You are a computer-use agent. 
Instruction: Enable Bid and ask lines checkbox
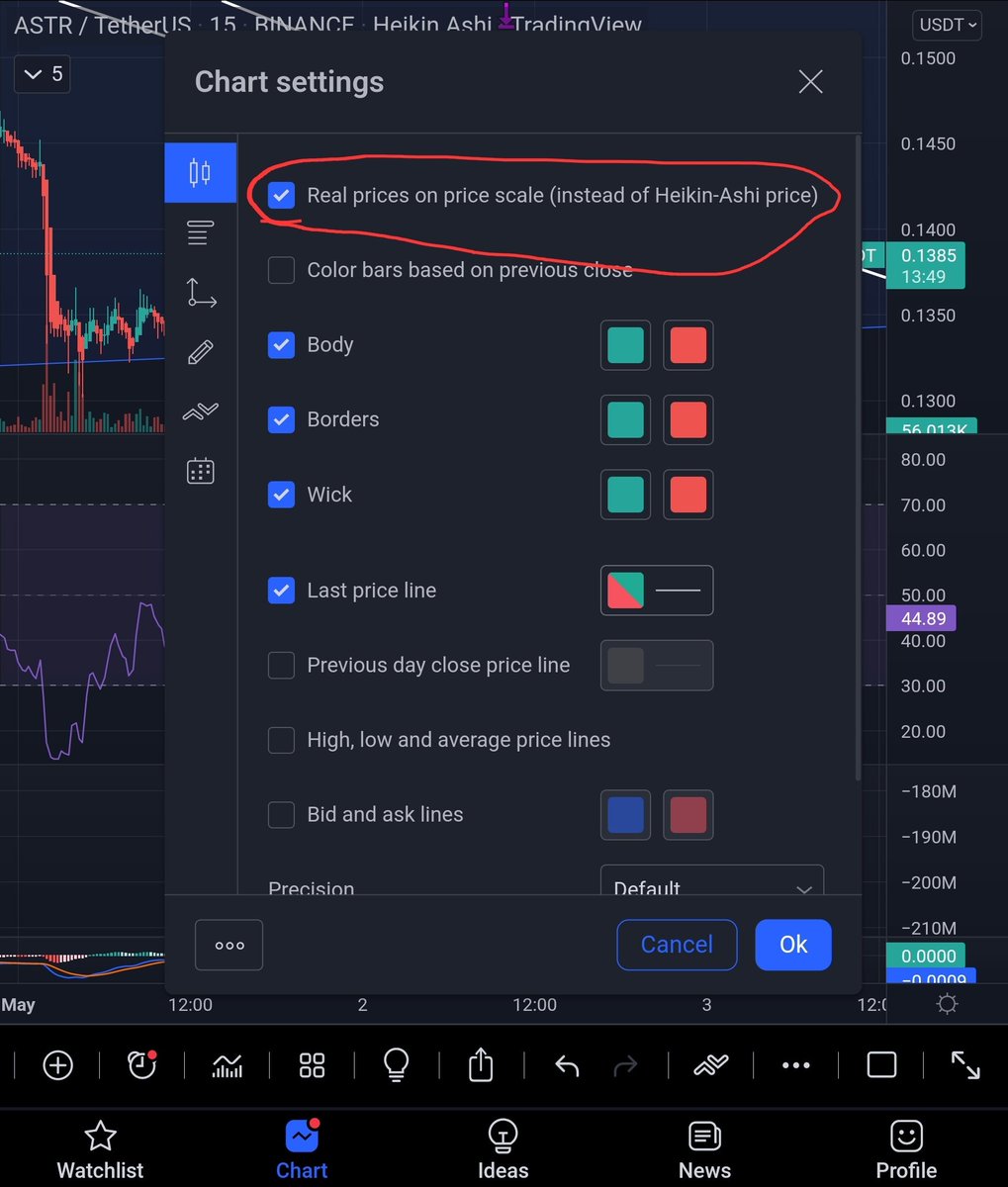tap(282, 815)
